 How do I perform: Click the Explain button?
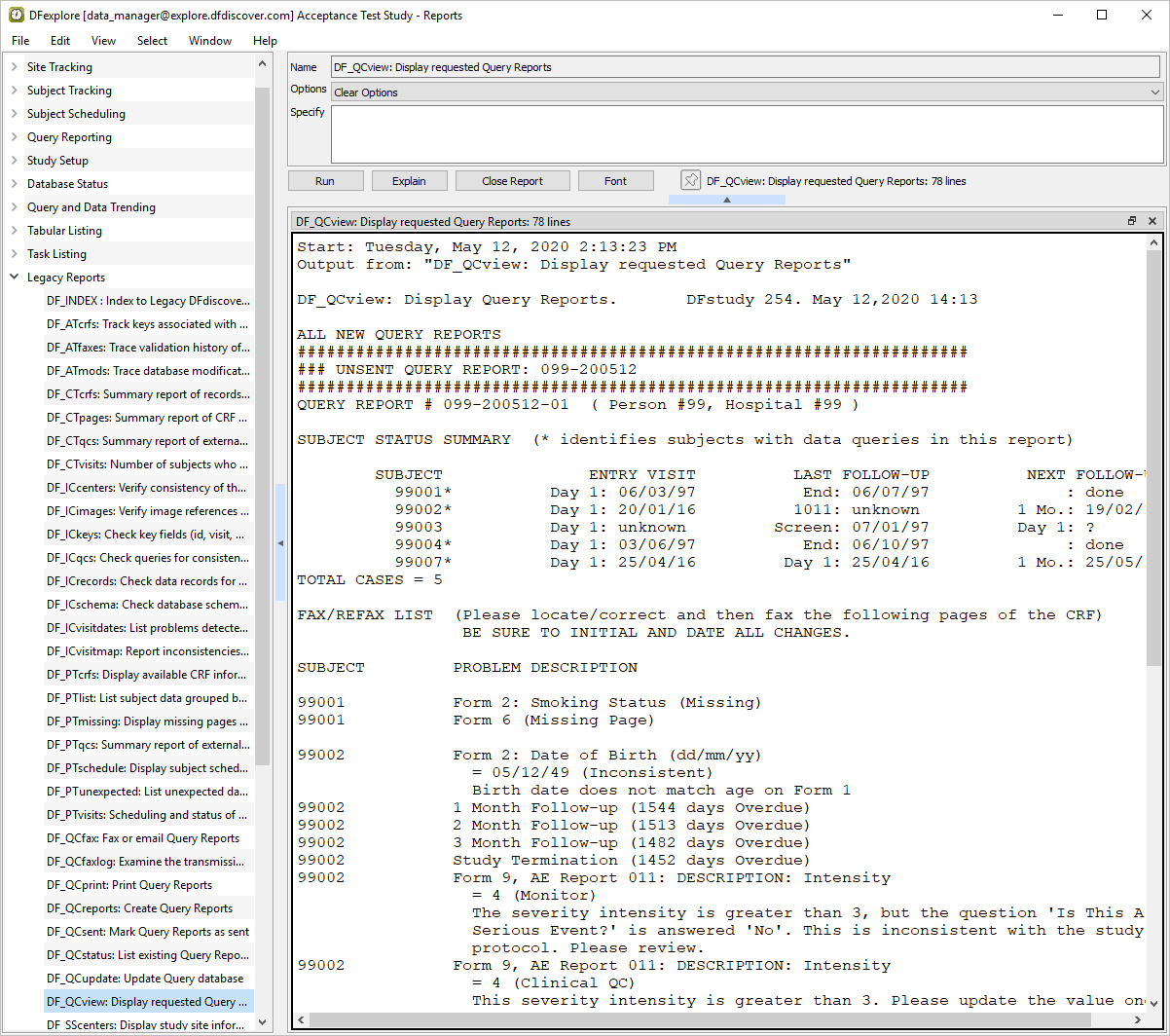pyautogui.click(x=409, y=181)
